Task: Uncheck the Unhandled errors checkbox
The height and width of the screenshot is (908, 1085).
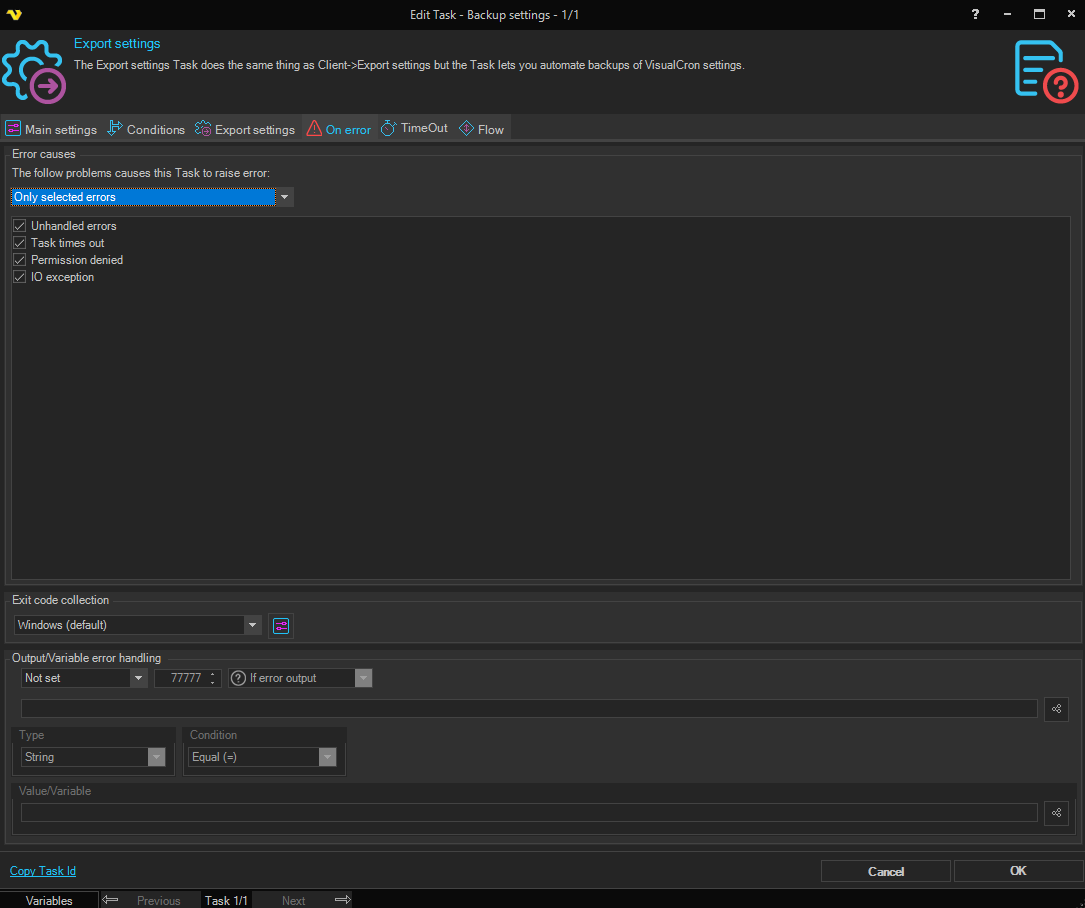Action: [19, 226]
